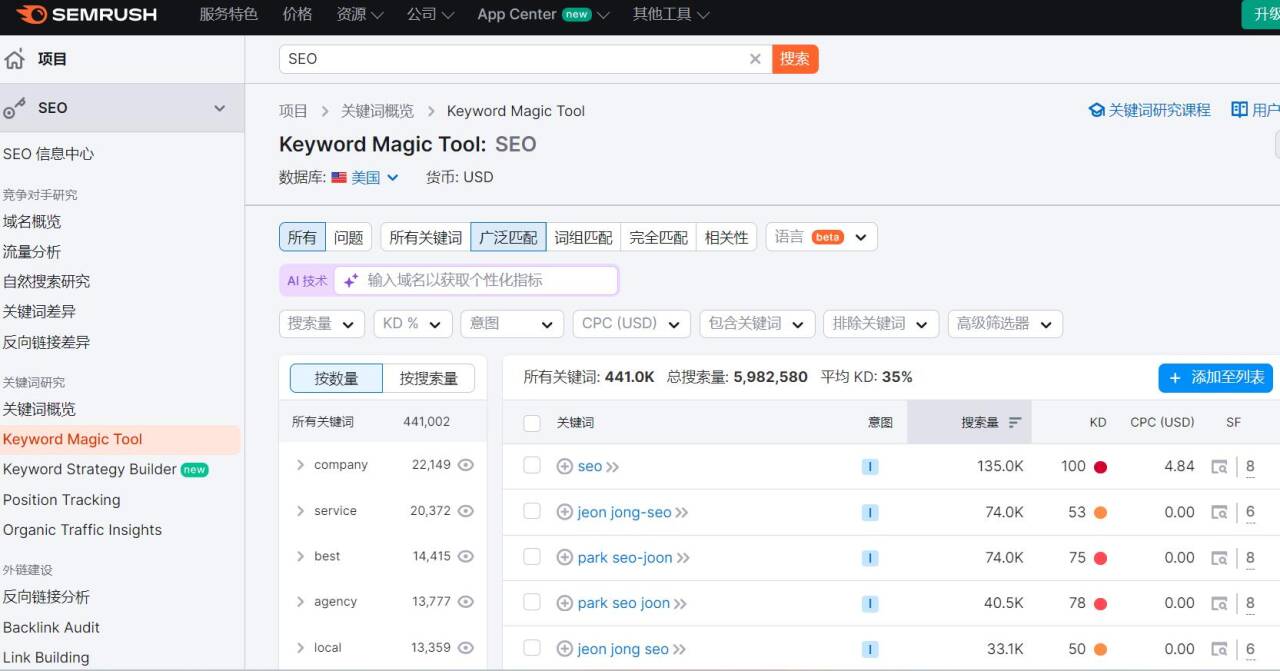Open the 语言 beta selector
The image size is (1280, 671).
pyautogui.click(x=821, y=237)
